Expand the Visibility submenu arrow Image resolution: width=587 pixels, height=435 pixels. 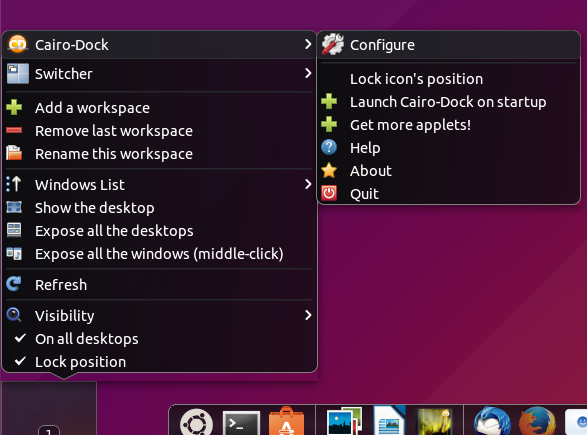tap(308, 315)
